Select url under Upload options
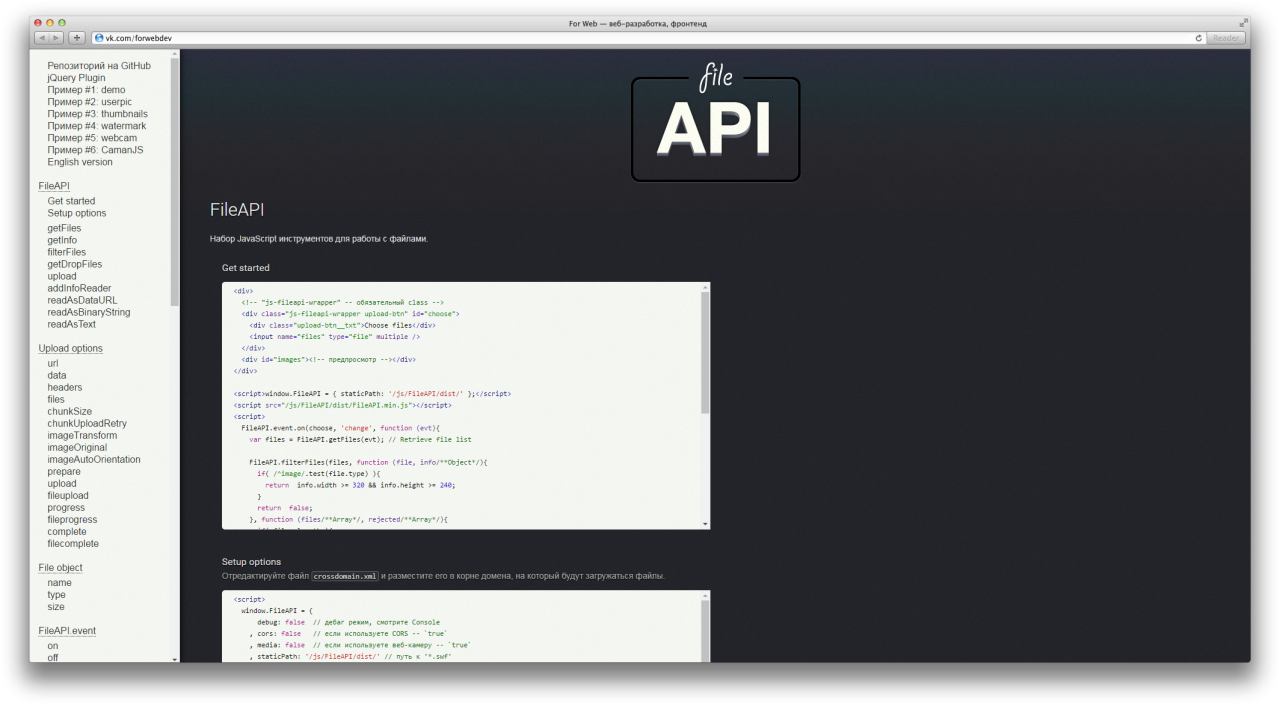The width and height of the screenshot is (1280, 705). click(x=53, y=363)
